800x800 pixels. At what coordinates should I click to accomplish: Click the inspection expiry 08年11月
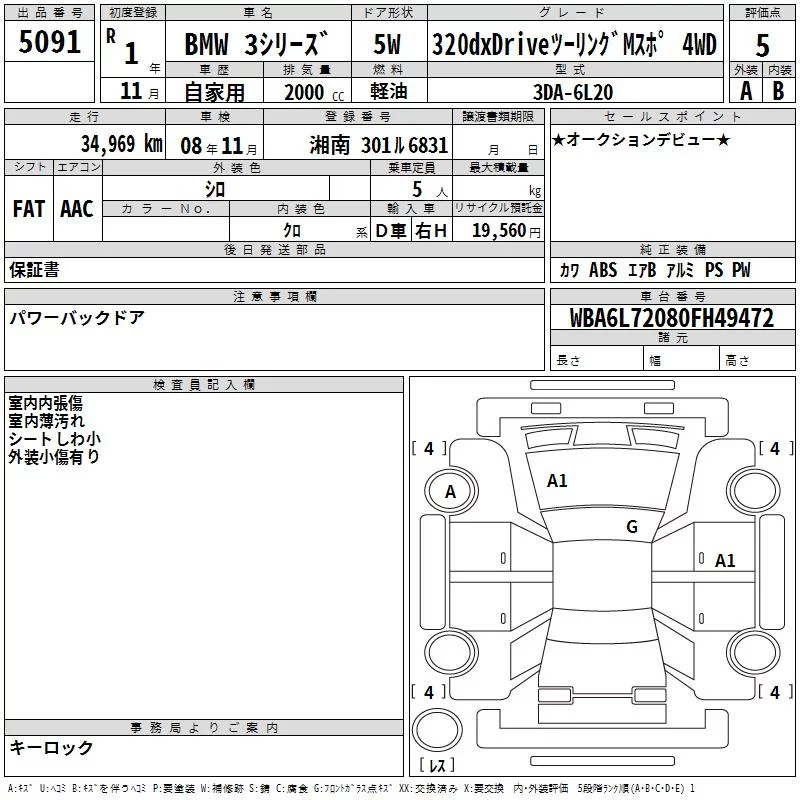pyautogui.click(x=219, y=146)
